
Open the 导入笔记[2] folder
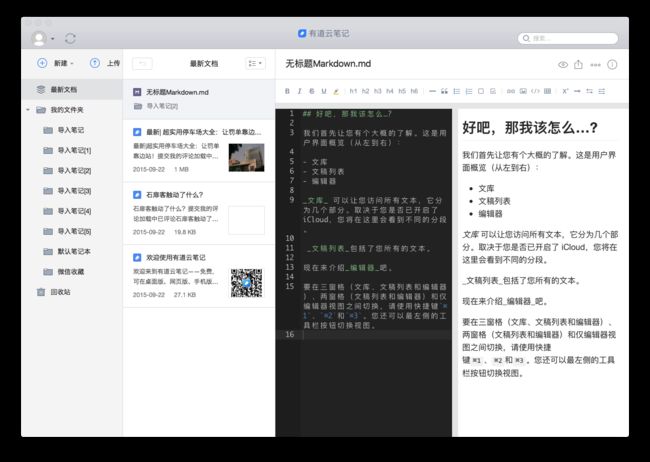pos(72,170)
